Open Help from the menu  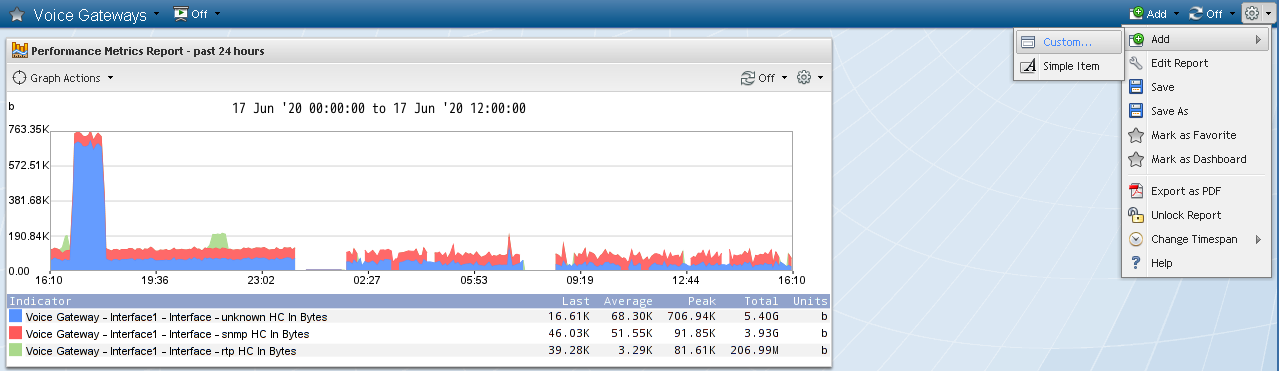[1195, 263]
